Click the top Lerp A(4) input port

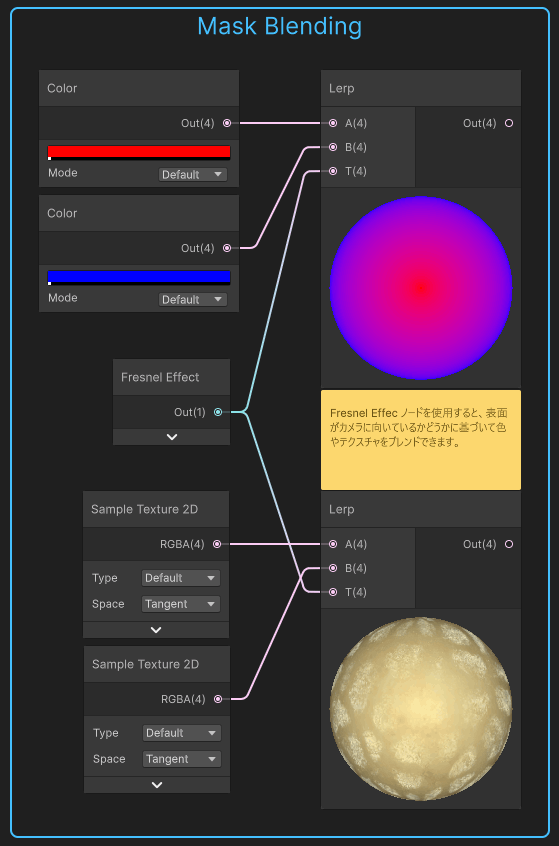click(x=333, y=123)
